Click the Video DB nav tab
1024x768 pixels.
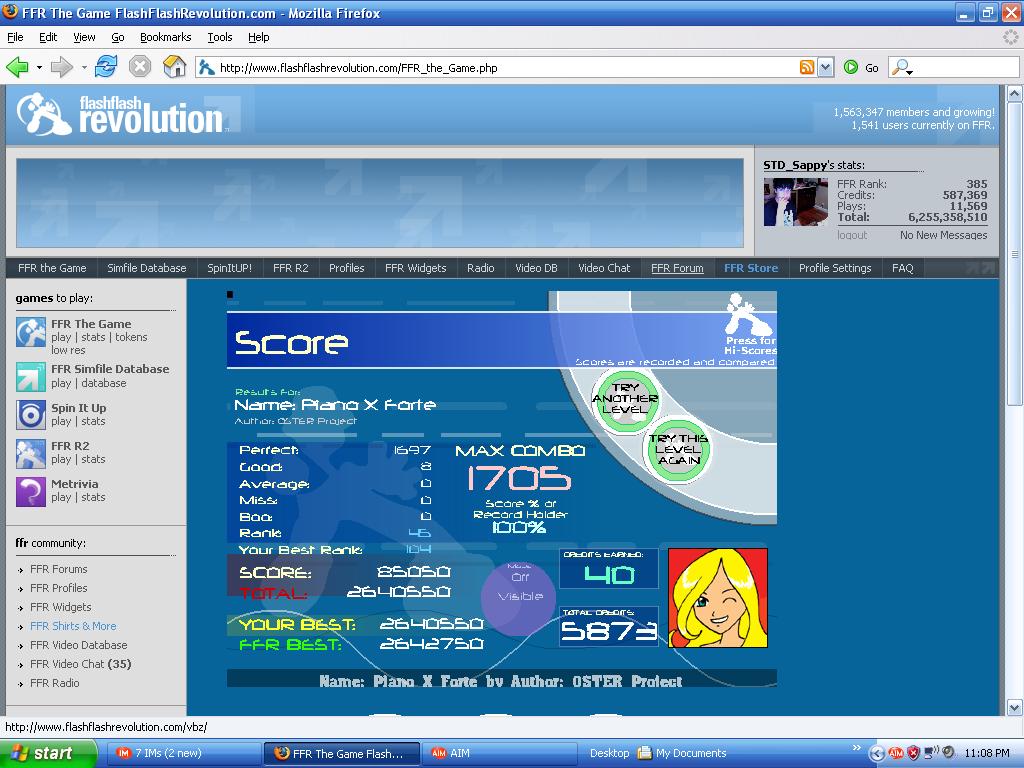click(536, 268)
